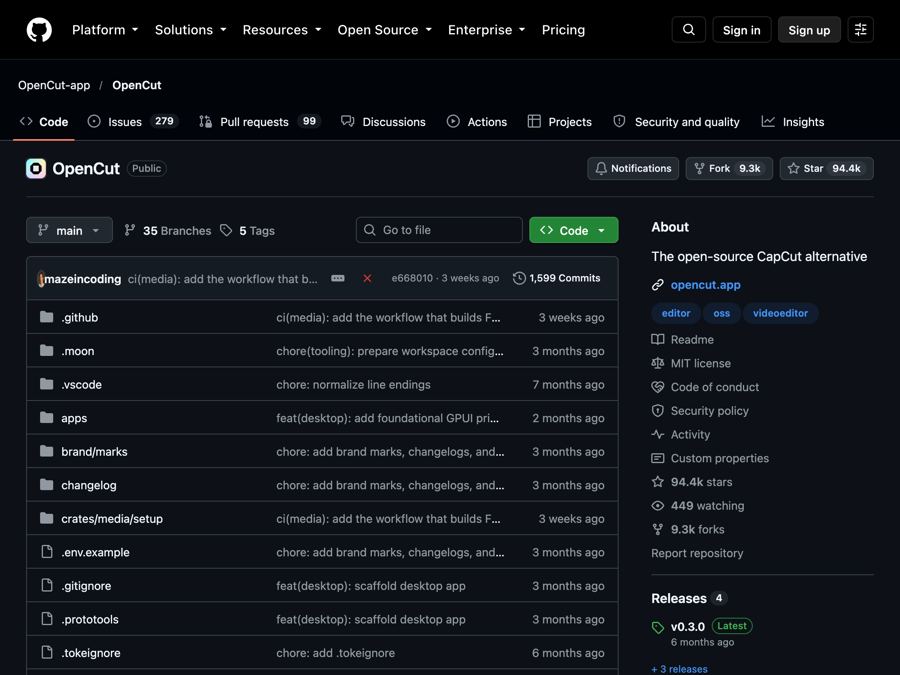900x675 pixels.
Task: Select the videoeditor topic tag
Action: click(x=780, y=313)
